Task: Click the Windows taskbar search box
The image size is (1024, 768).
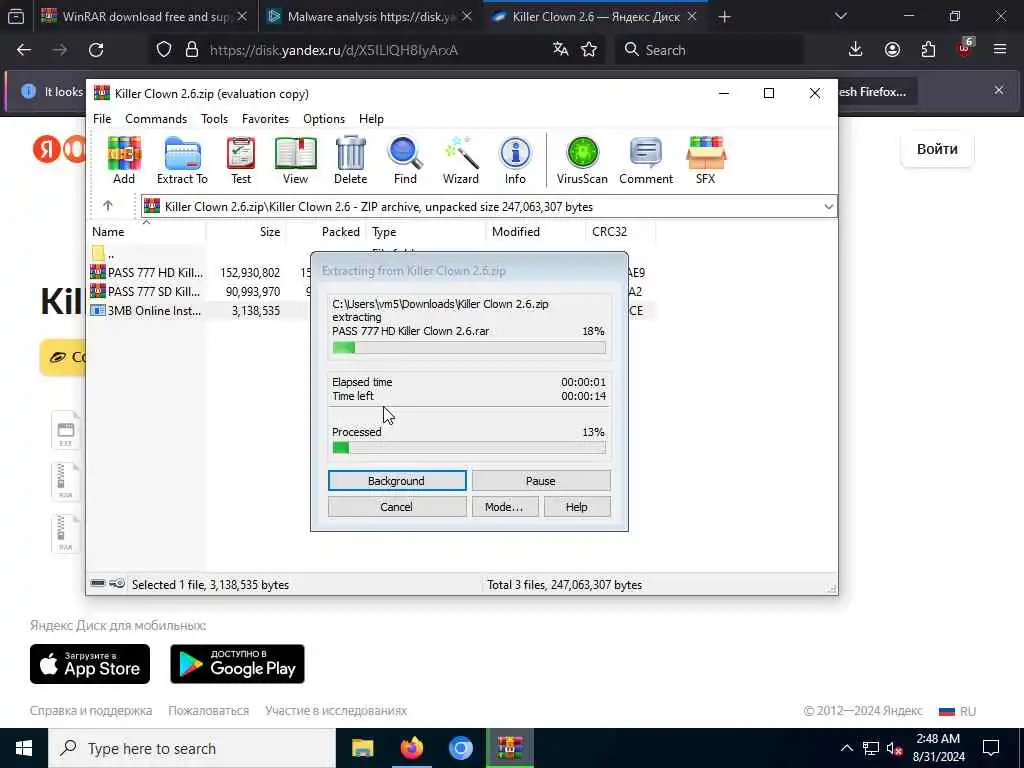Action: 192,748
